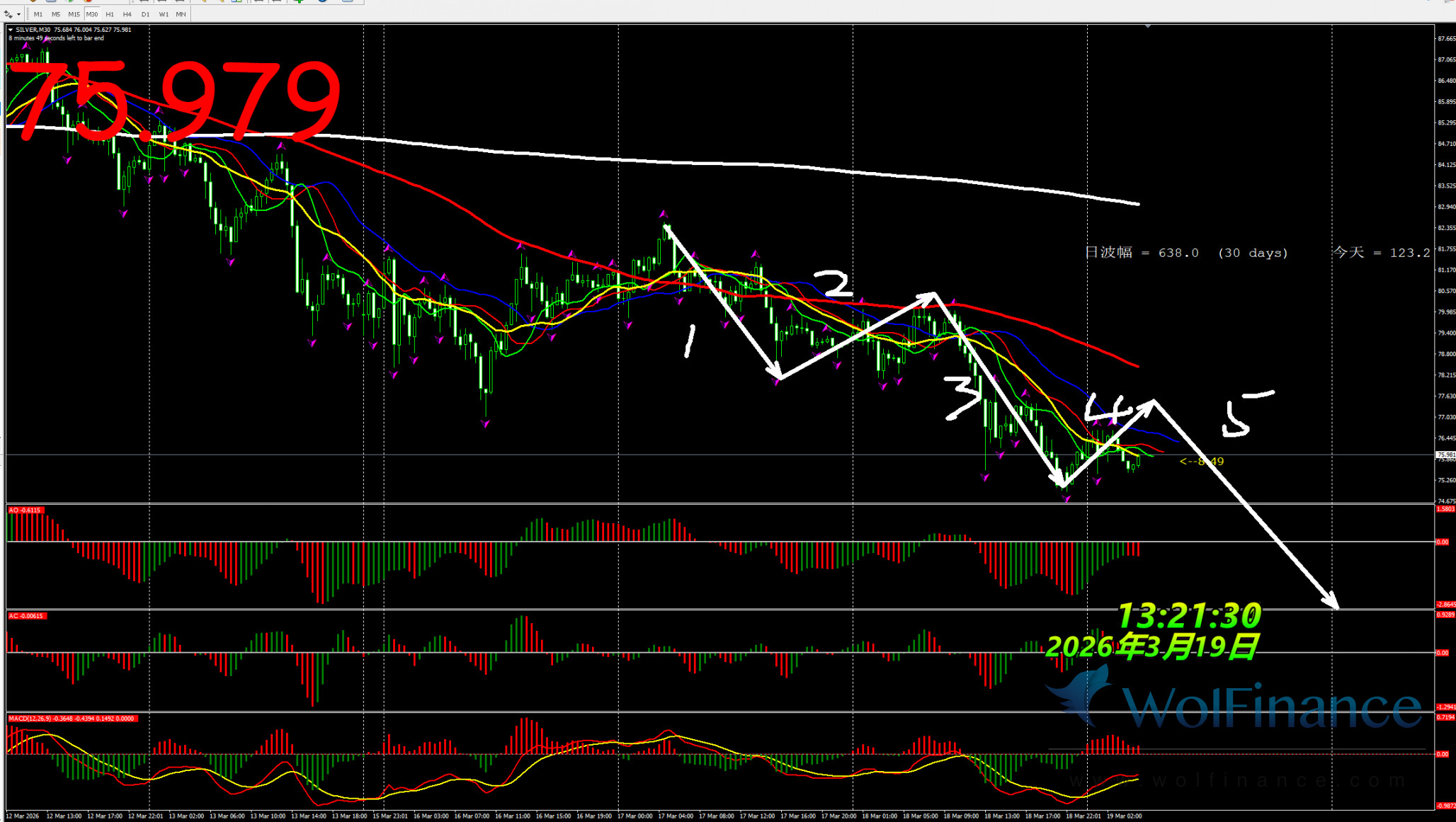Click the 19 Mar 02:00 time axis label
The height and width of the screenshot is (822, 1456).
1125,816
